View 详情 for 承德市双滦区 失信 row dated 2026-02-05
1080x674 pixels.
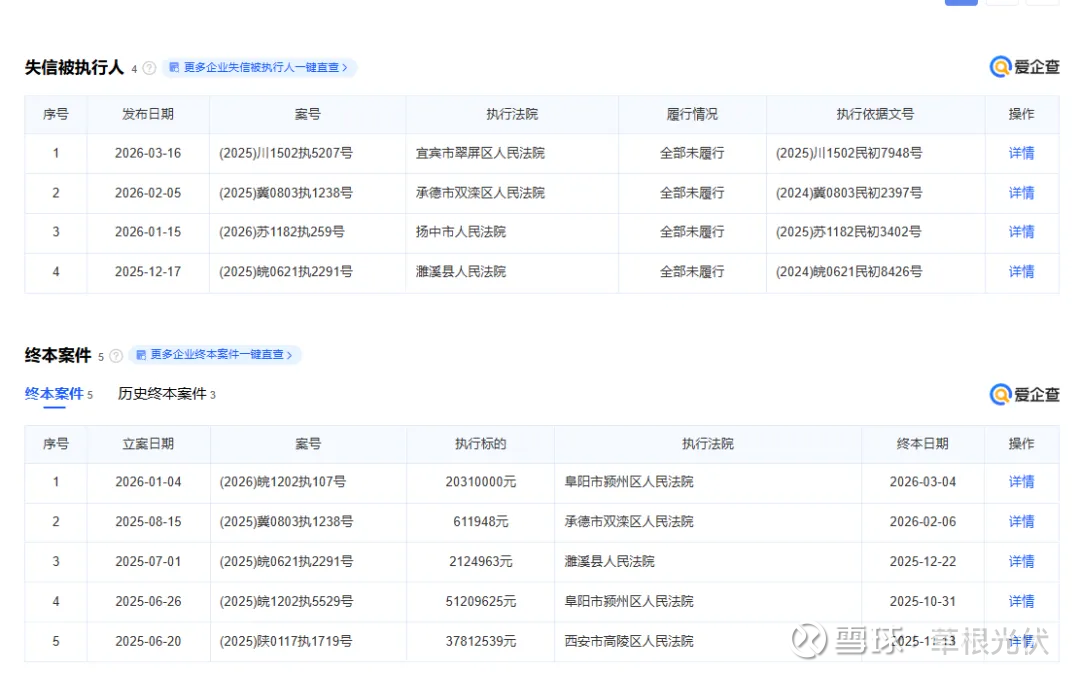pos(1021,193)
